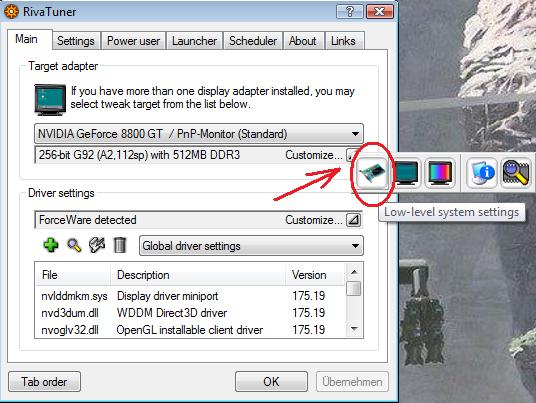Viewport: 536px width, 403px height.
Task: Open Low-level system settings graphics card icon
Action: 372,173
